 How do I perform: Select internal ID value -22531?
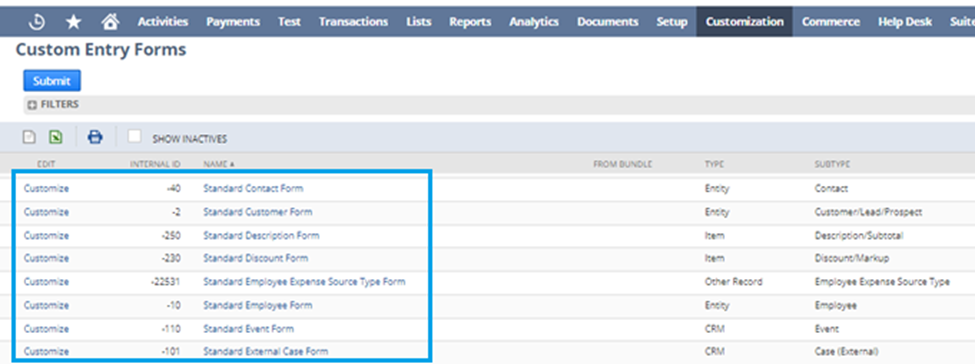point(165,281)
